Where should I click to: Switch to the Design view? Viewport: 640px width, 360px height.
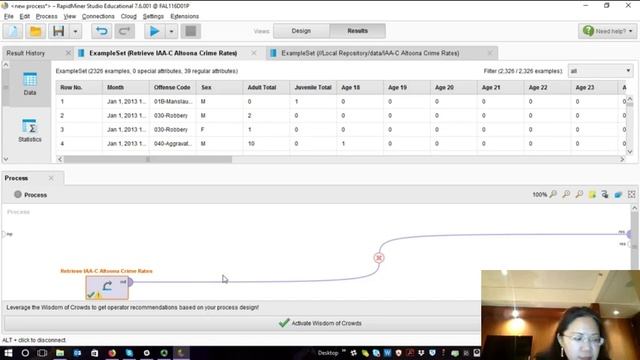pos(301,31)
